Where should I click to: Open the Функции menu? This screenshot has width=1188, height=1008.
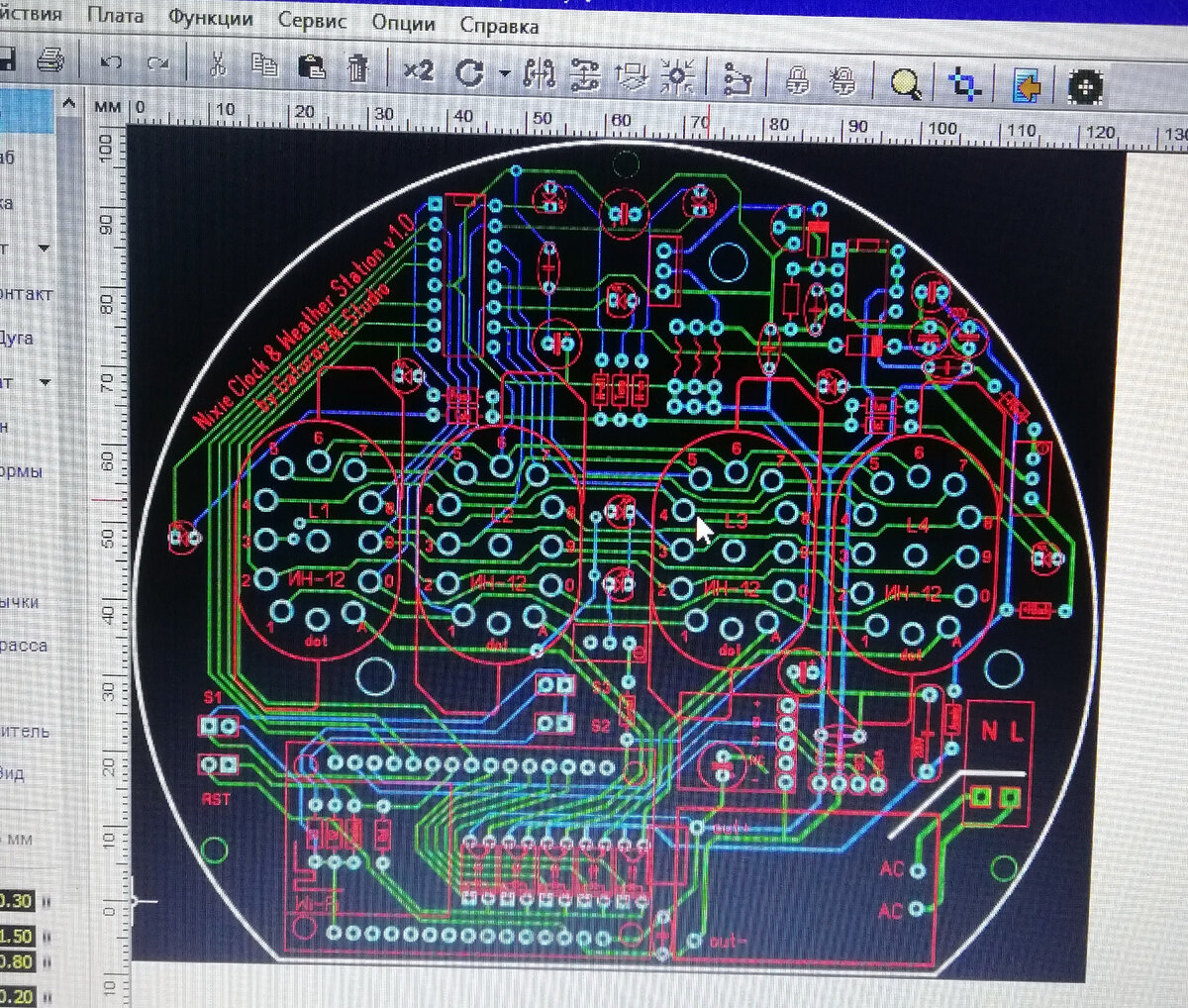(x=210, y=18)
